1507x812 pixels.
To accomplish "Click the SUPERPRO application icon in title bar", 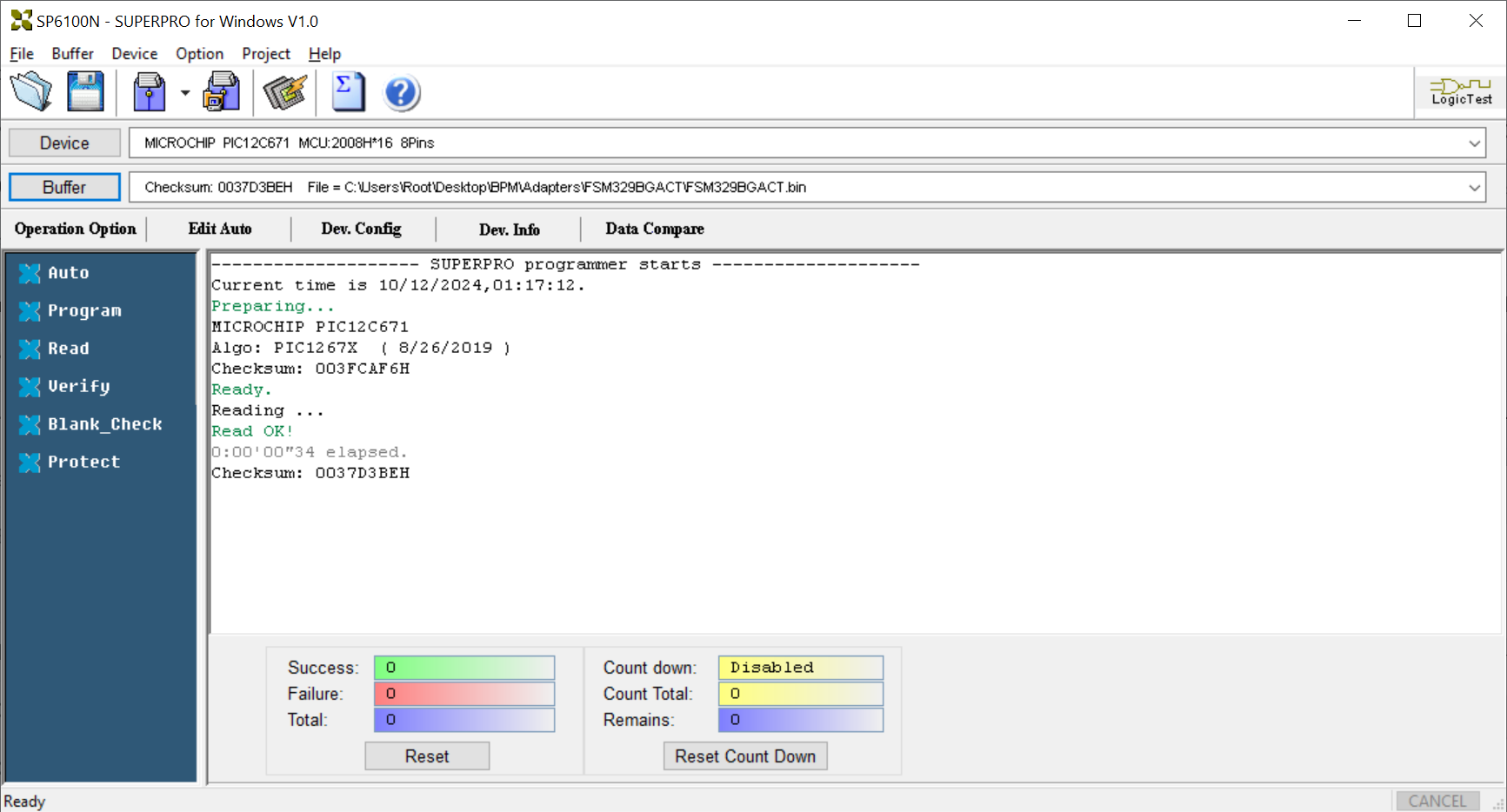I will pyautogui.click(x=21, y=20).
